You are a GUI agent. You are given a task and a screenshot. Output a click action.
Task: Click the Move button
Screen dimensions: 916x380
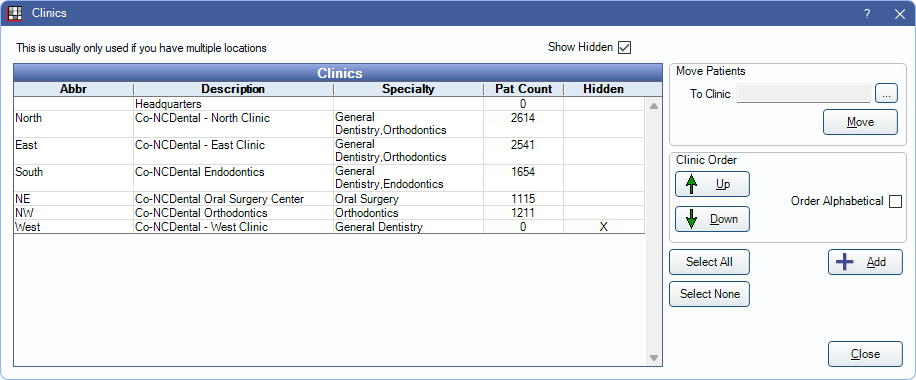coord(861,122)
